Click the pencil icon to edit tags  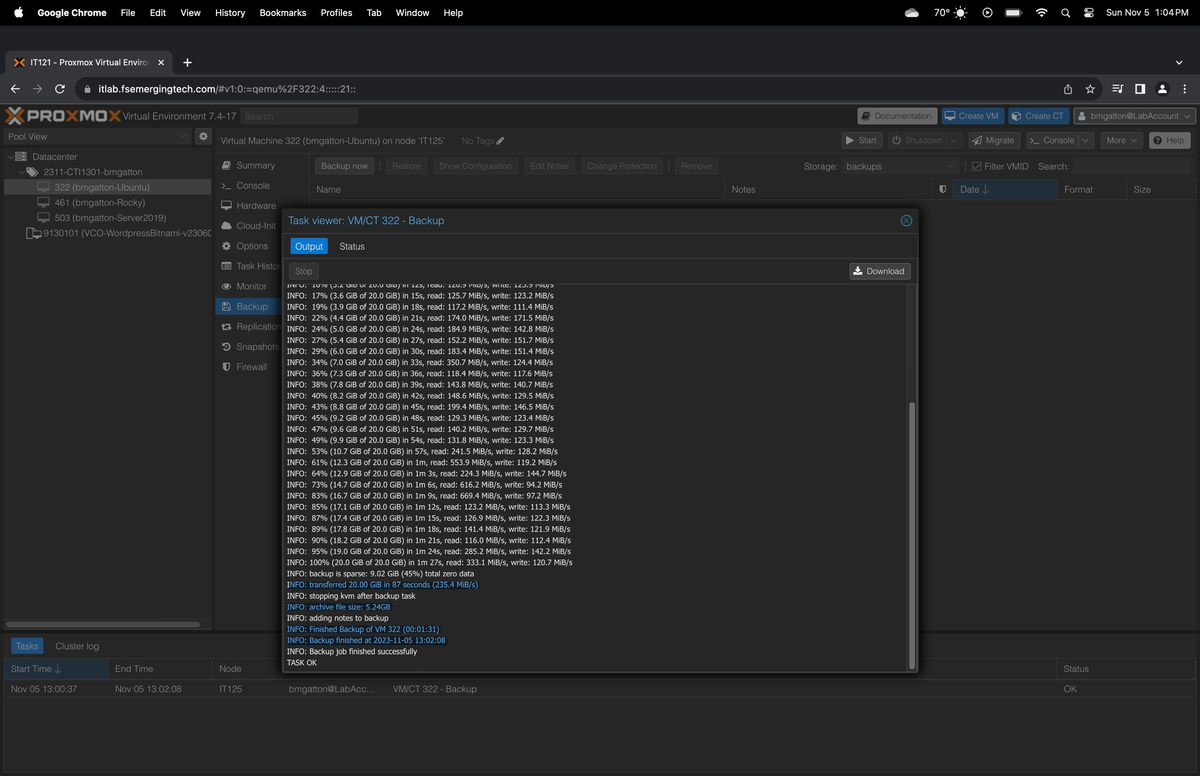[500, 141]
